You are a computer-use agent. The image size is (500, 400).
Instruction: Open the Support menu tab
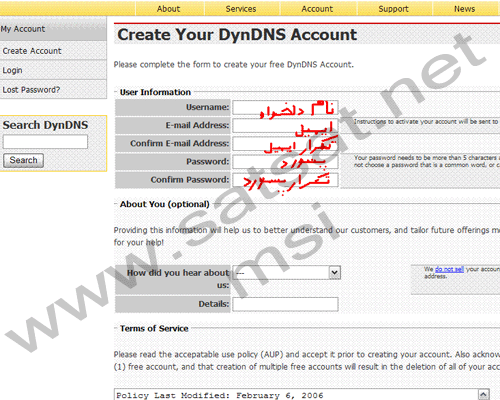point(394,9)
